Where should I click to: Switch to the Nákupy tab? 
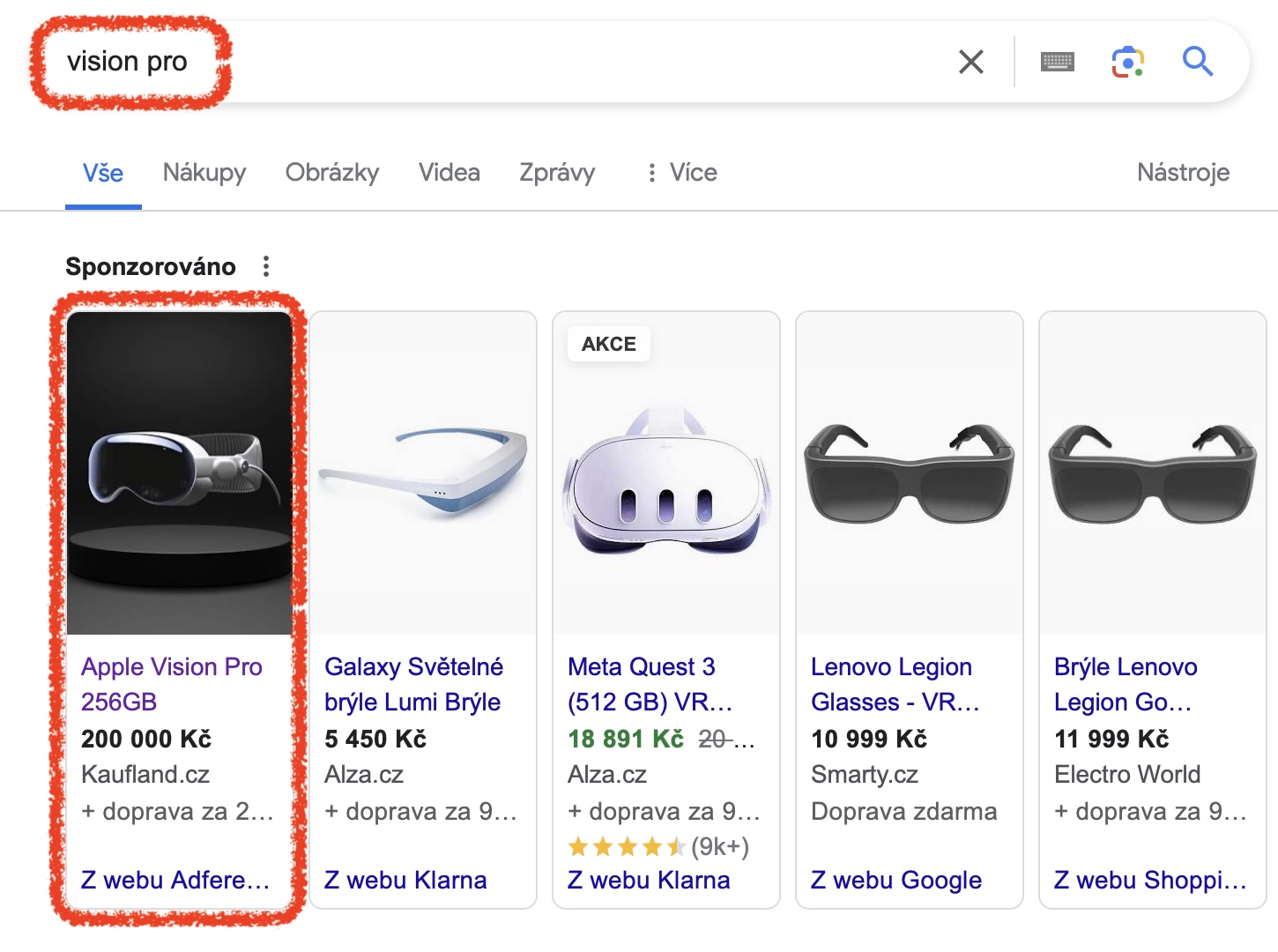tap(204, 173)
